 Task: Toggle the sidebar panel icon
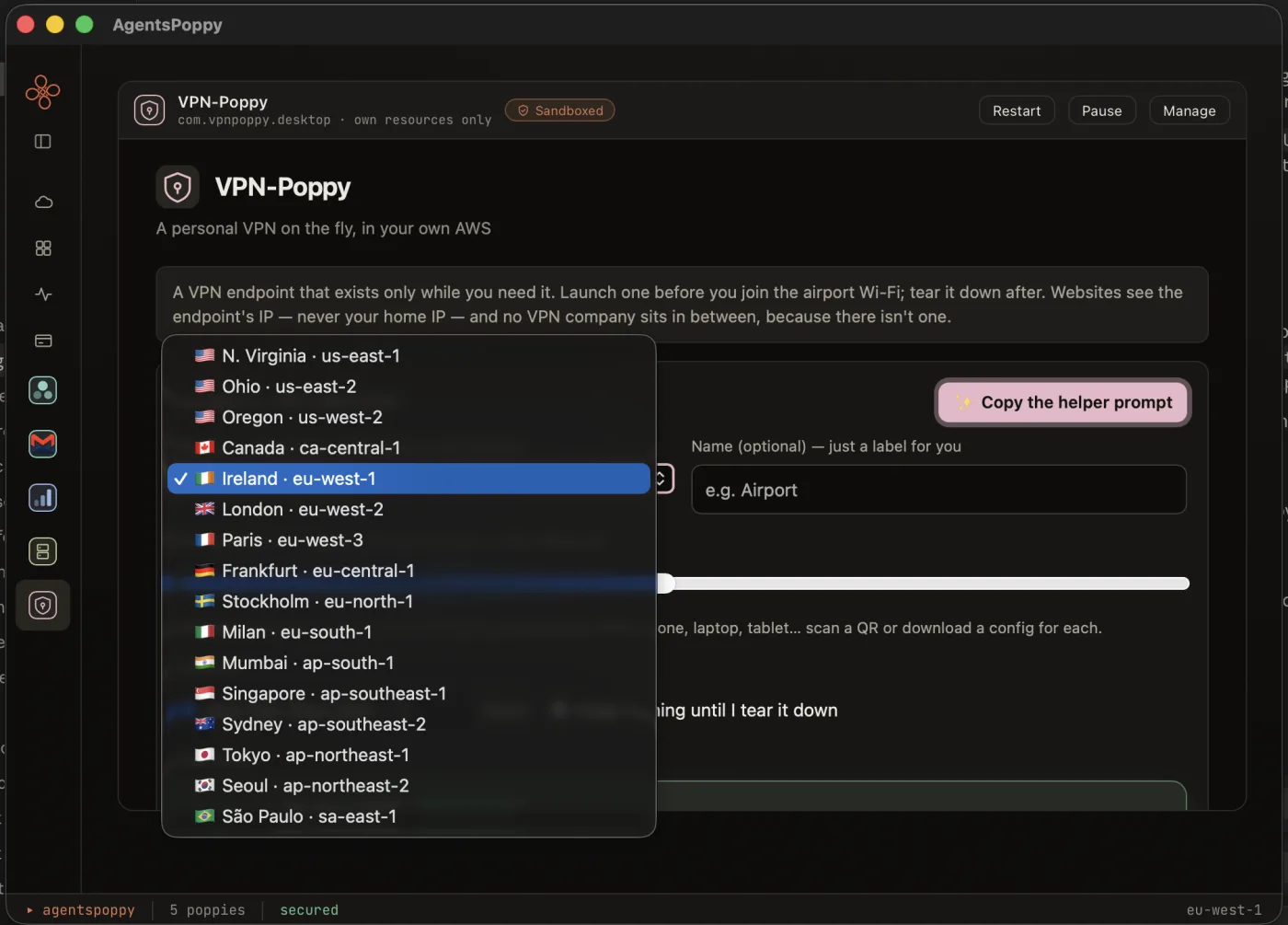pos(42,142)
